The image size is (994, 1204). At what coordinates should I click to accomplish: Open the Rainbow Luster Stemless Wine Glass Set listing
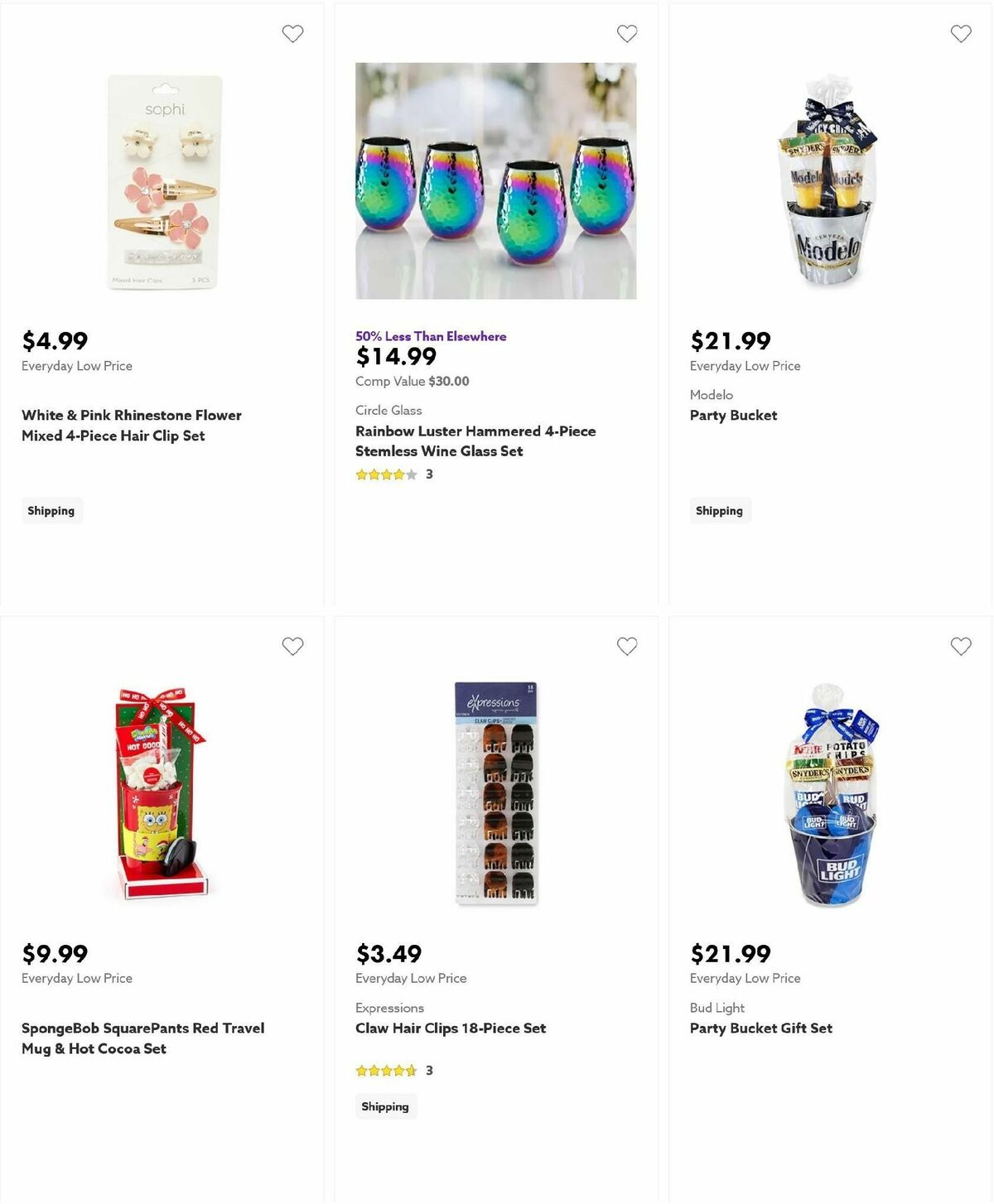pos(475,441)
